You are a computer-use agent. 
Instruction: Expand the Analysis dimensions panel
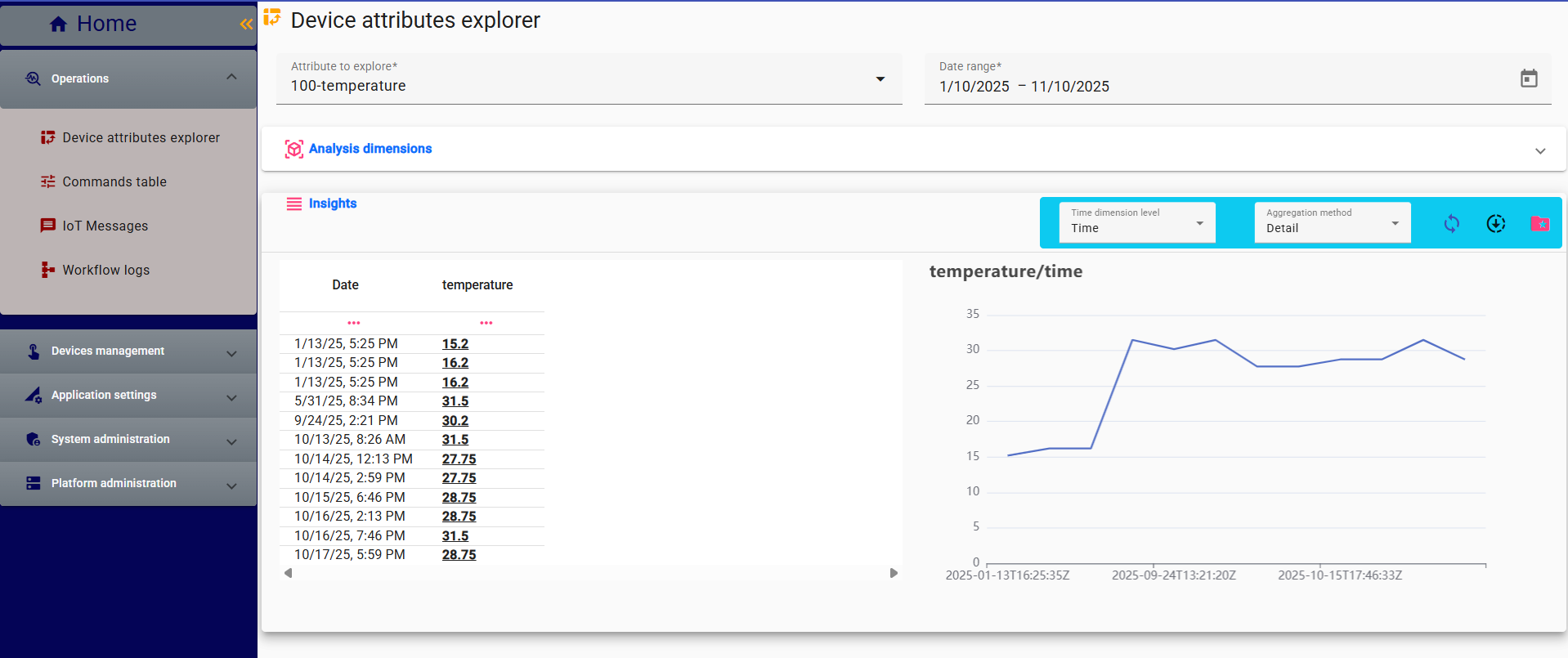(x=1539, y=150)
